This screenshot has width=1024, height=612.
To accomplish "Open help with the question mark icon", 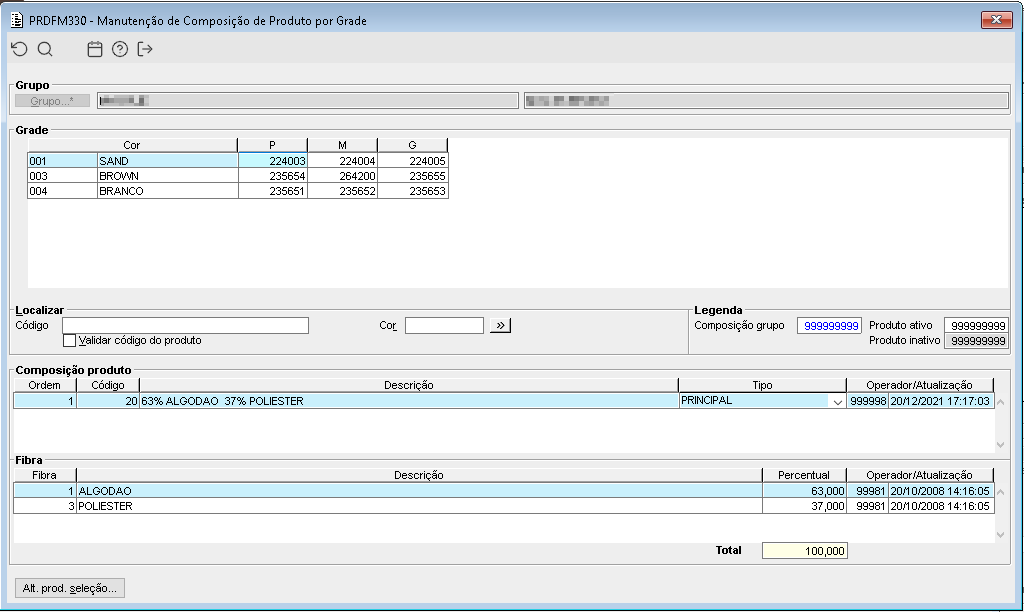I will click(120, 49).
